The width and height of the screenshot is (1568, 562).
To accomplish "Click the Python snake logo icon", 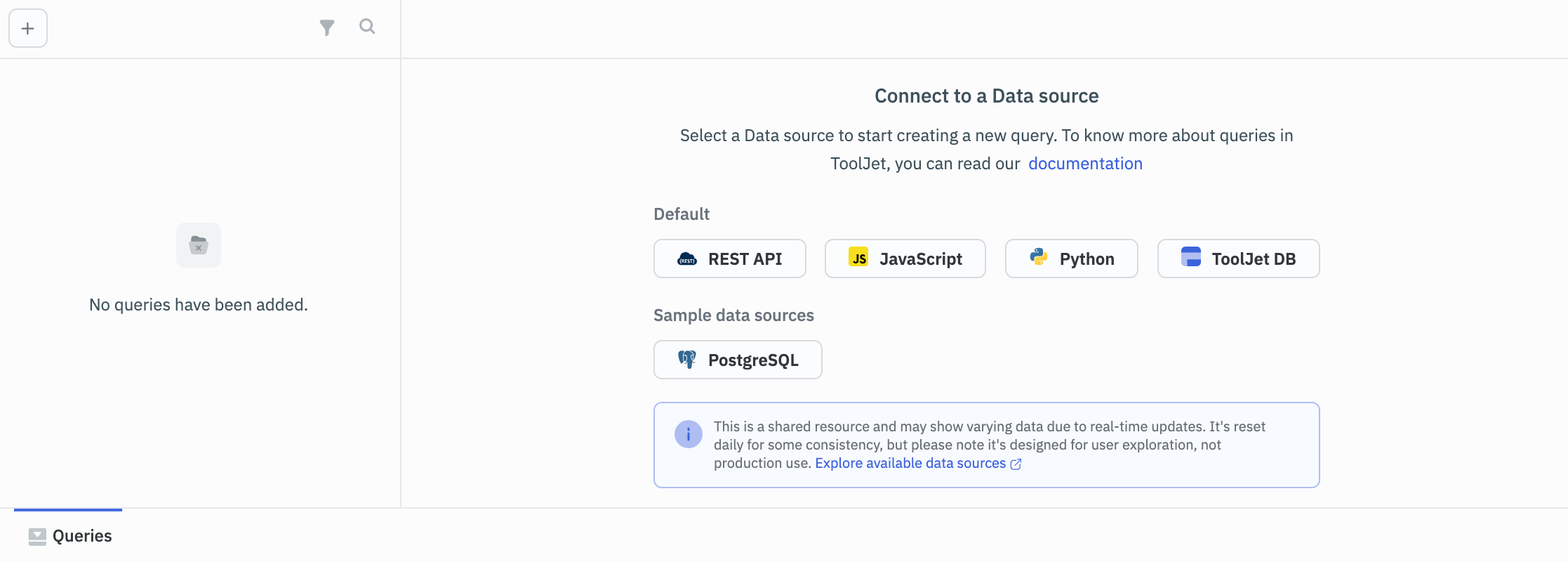I will click(1039, 258).
